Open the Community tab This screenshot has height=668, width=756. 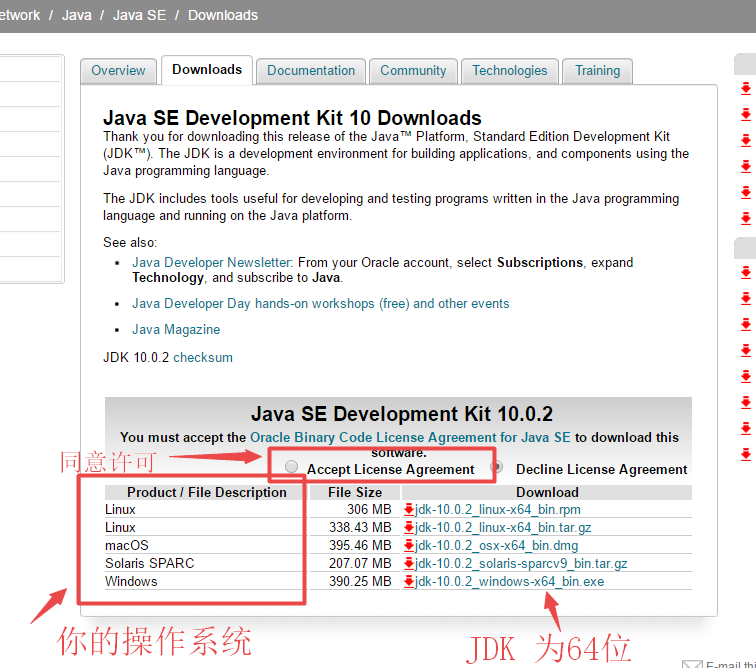(x=413, y=71)
